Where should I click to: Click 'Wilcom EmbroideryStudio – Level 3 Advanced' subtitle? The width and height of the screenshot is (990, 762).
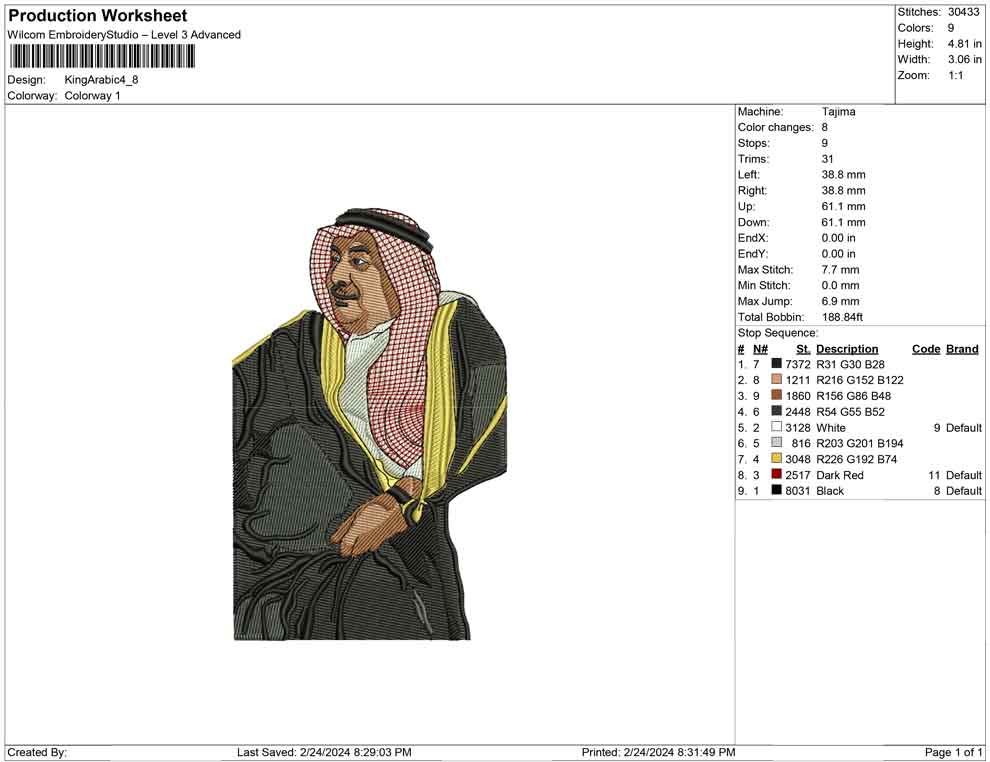(x=124, y=35)
